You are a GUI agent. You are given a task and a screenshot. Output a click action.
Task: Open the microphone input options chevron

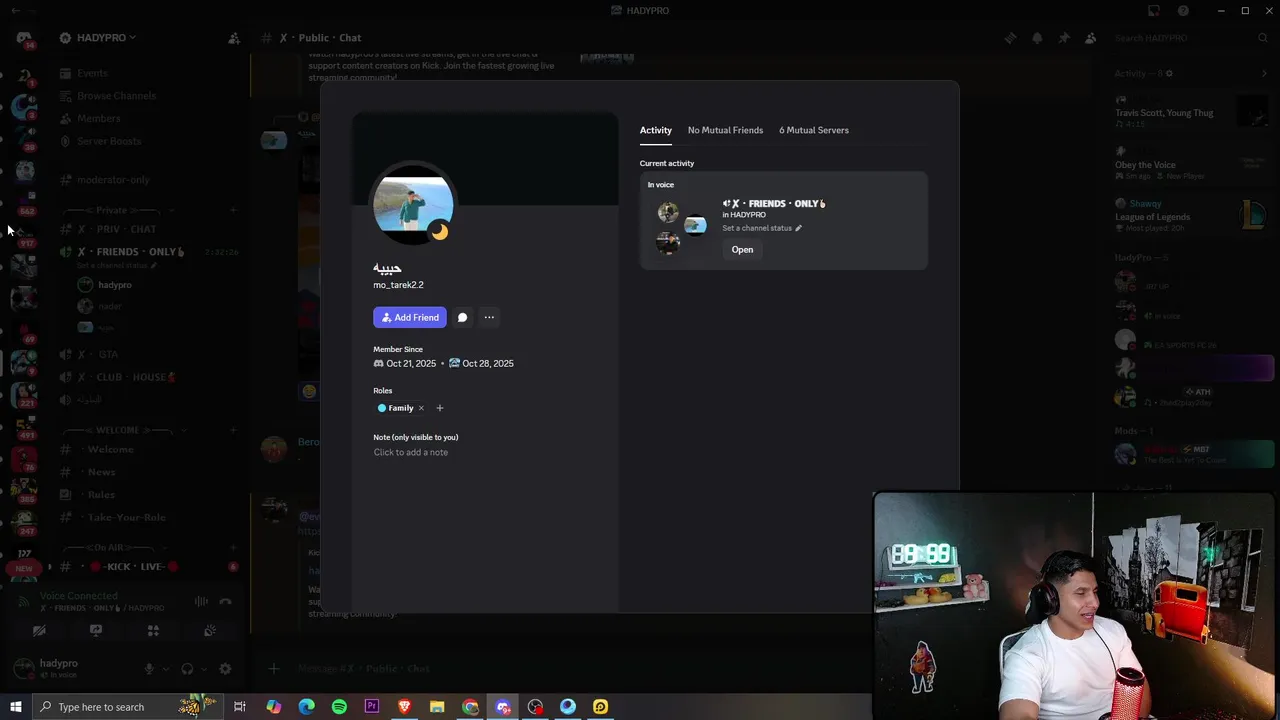(x=165, y=669)
